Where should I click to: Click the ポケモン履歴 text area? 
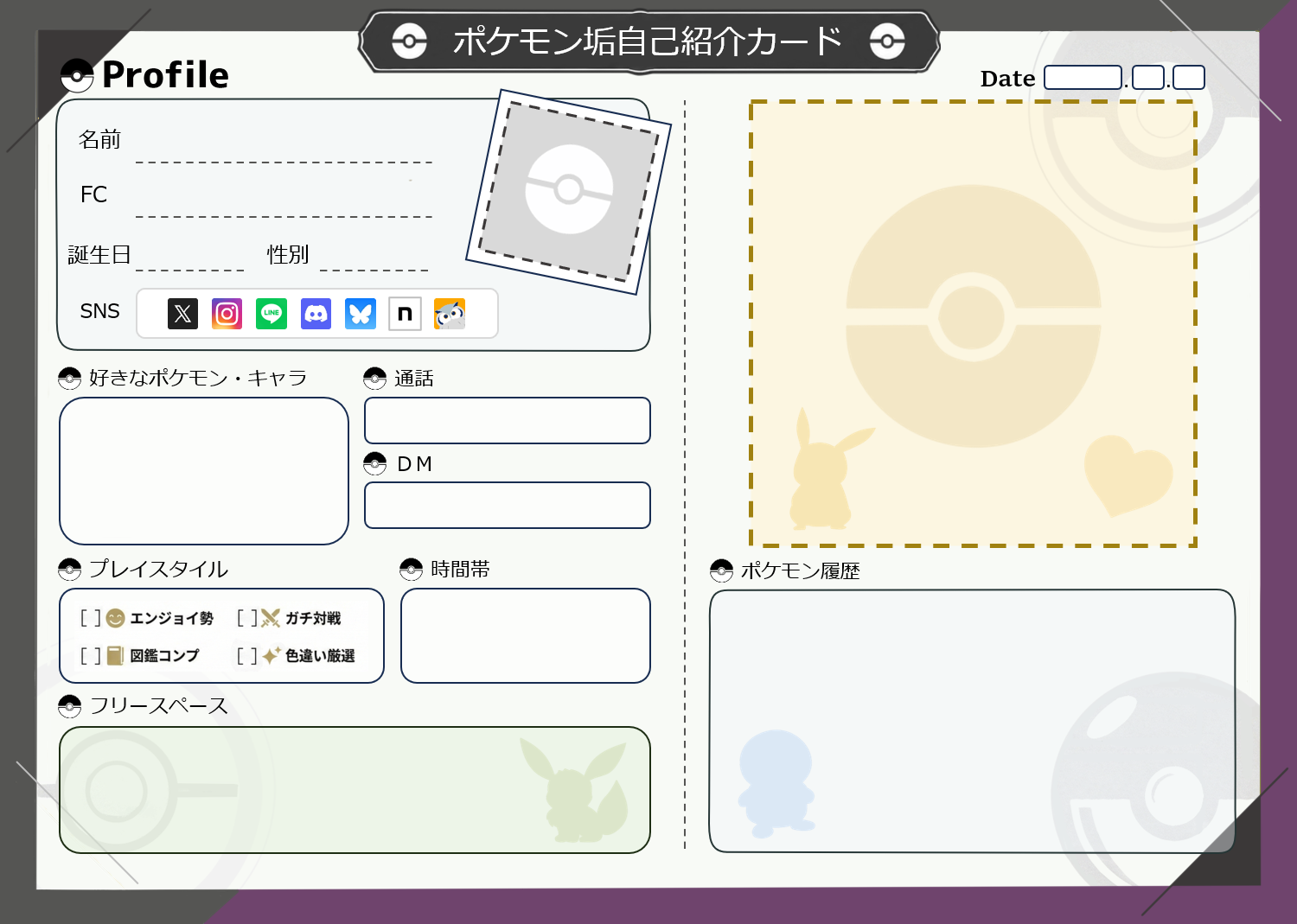[x=972, y=721]
